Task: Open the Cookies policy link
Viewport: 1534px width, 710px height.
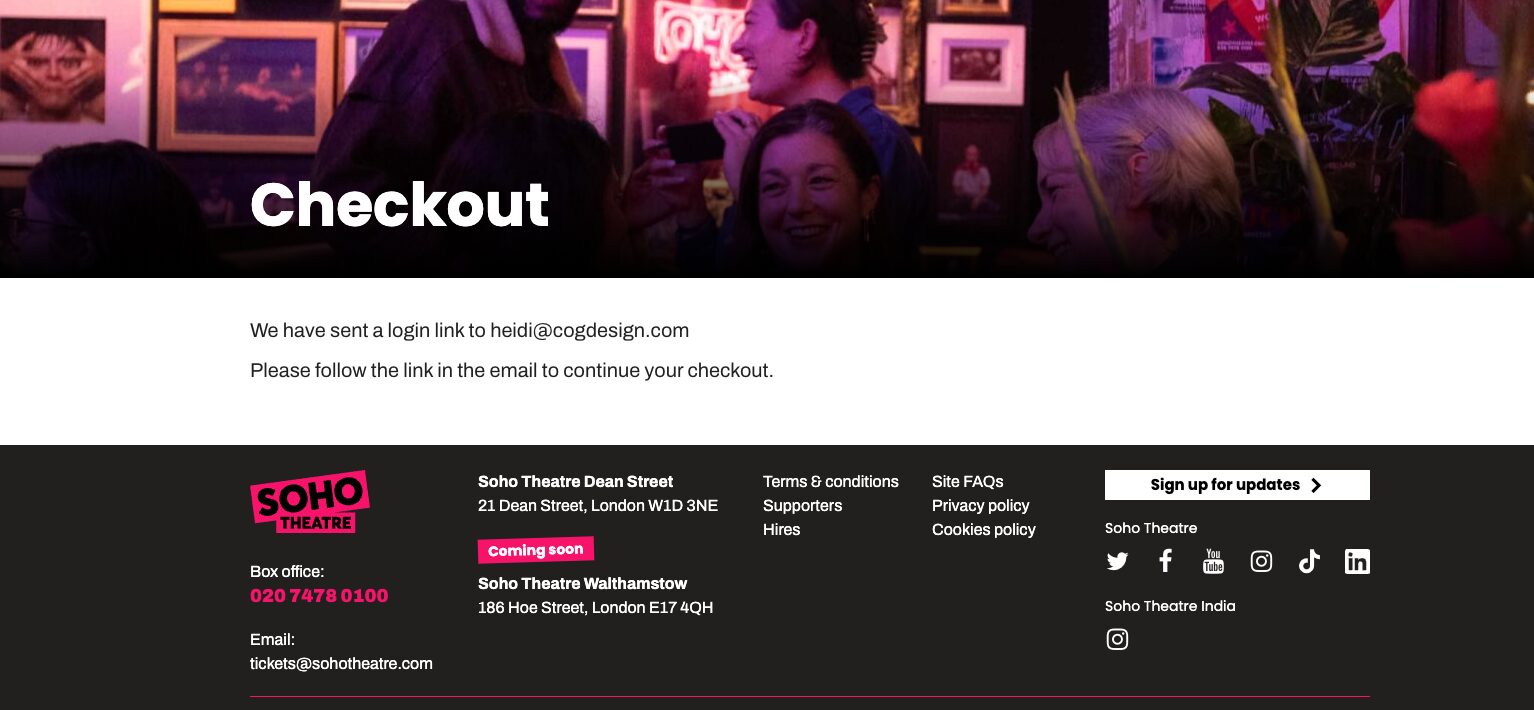Action: (983, 530)
